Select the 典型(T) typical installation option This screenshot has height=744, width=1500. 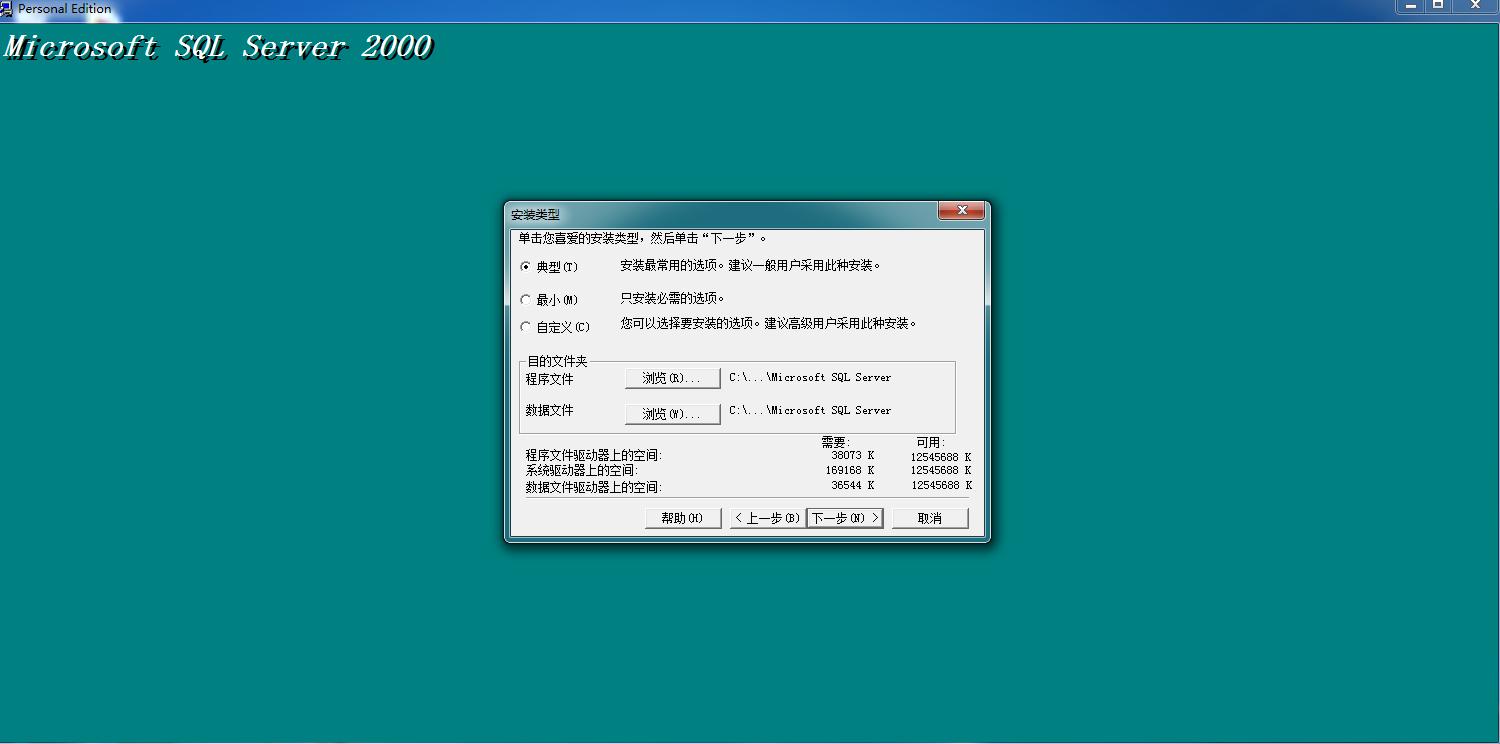526,267
